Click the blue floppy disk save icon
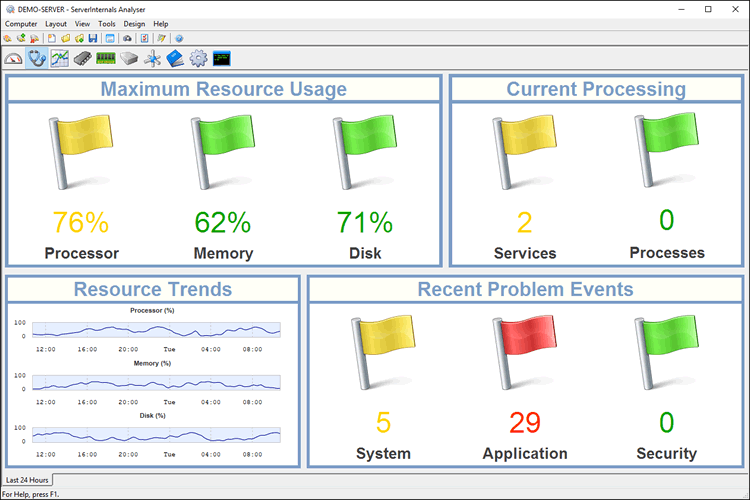 92,38
